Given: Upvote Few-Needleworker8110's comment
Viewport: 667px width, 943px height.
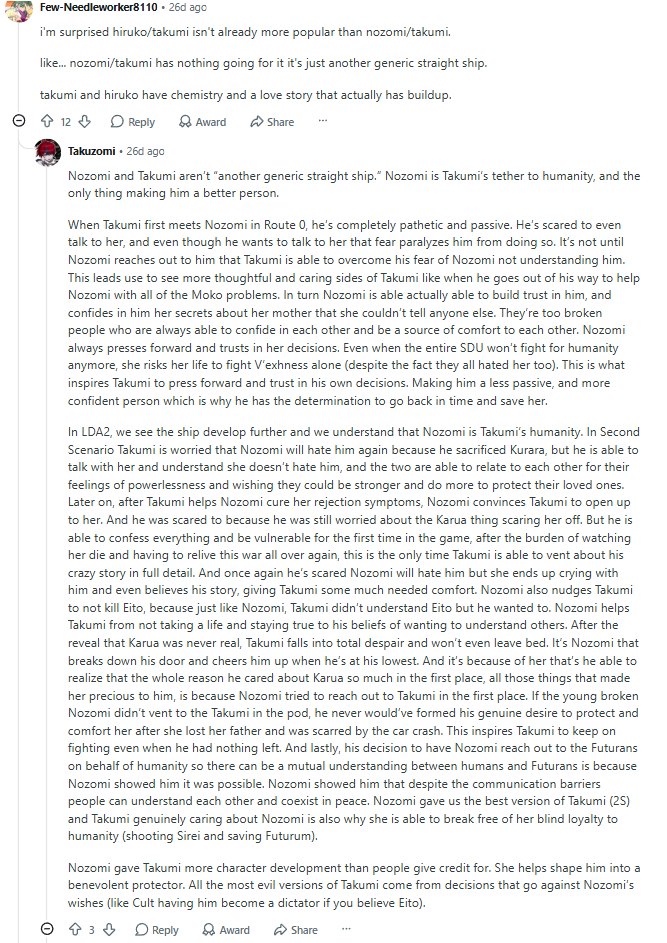Looking at the screenshot, I should coord(47,121).
